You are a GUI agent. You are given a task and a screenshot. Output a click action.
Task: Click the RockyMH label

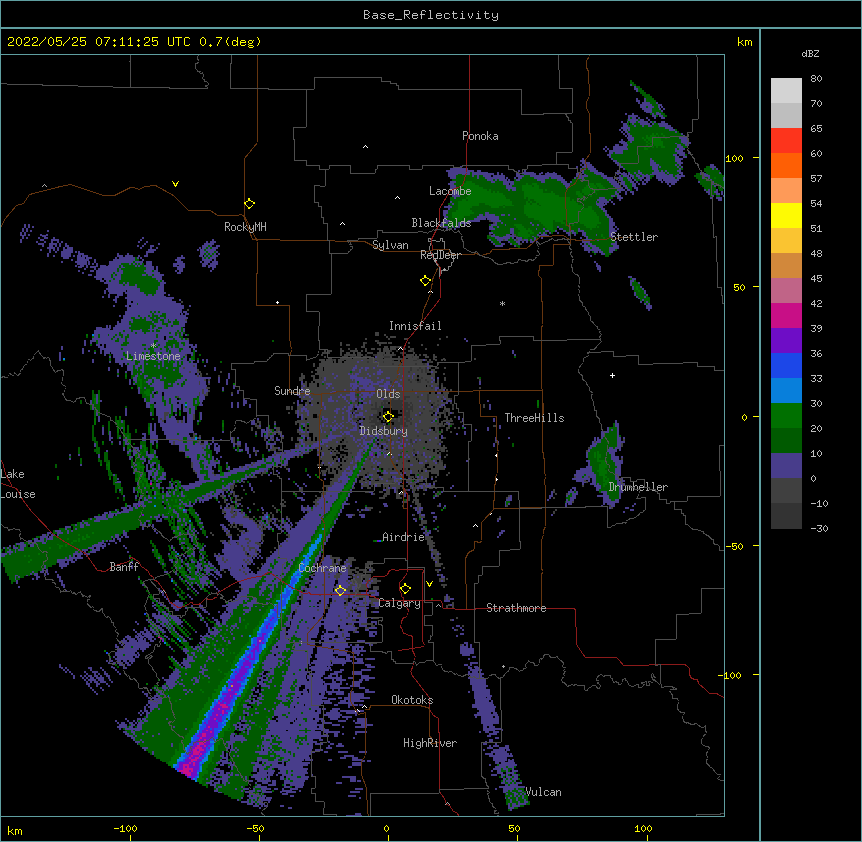245,227
